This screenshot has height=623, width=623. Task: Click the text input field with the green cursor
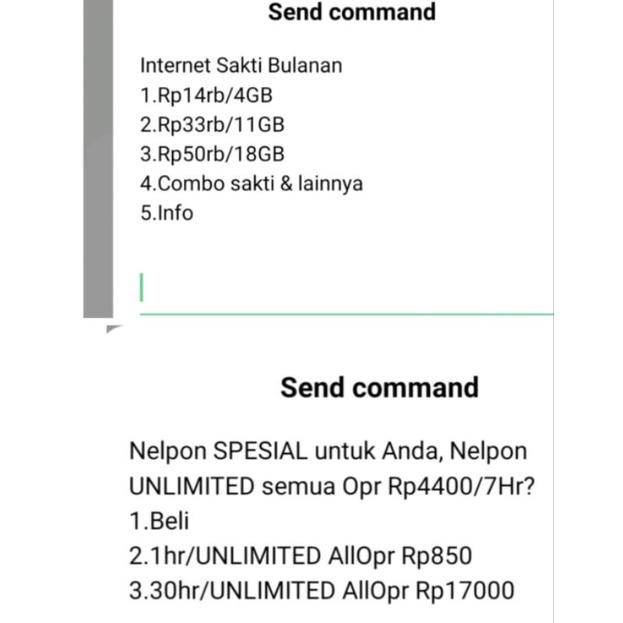(340, 288)
